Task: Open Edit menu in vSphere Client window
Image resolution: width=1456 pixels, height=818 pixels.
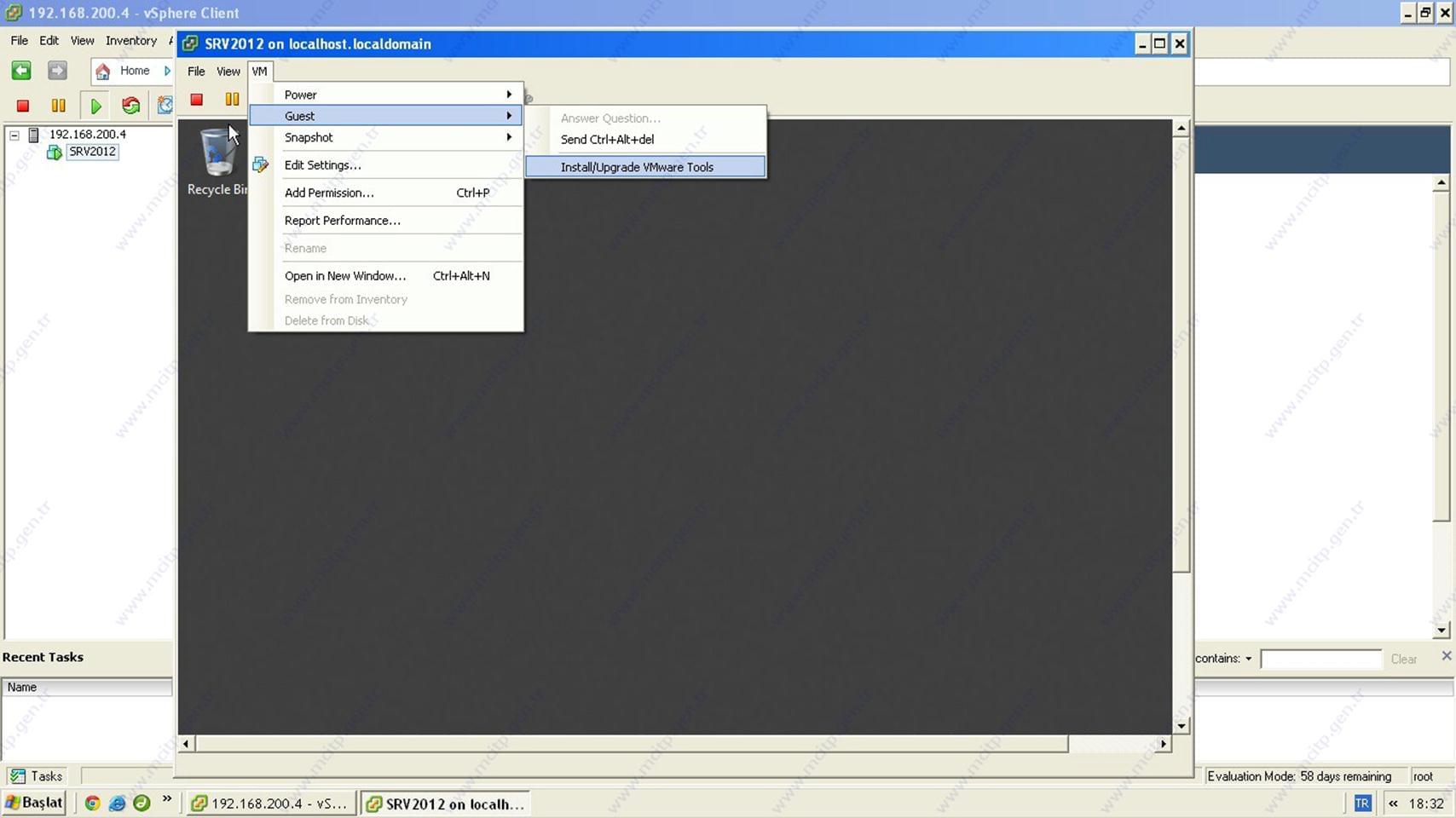Action: 49,41
